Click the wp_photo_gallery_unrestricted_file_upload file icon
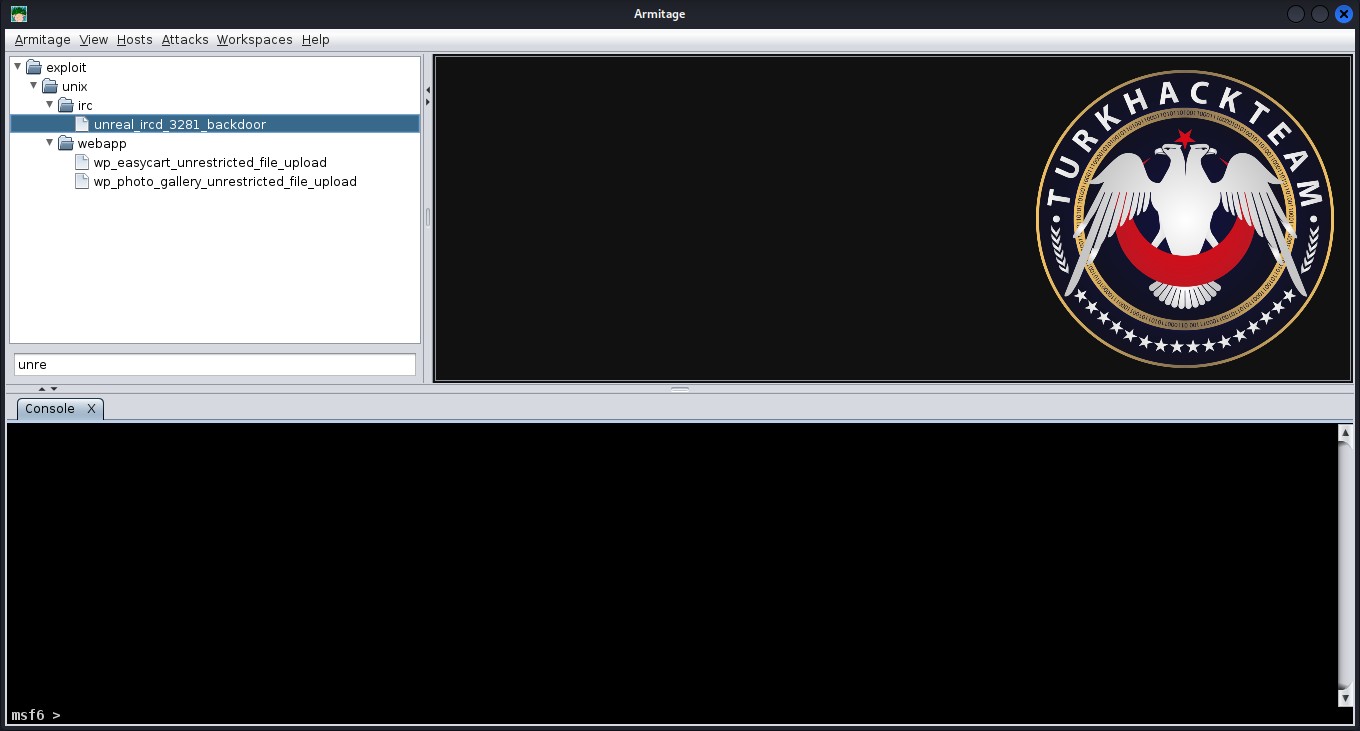Viewport: 1360px width, 731px height. 83,181
